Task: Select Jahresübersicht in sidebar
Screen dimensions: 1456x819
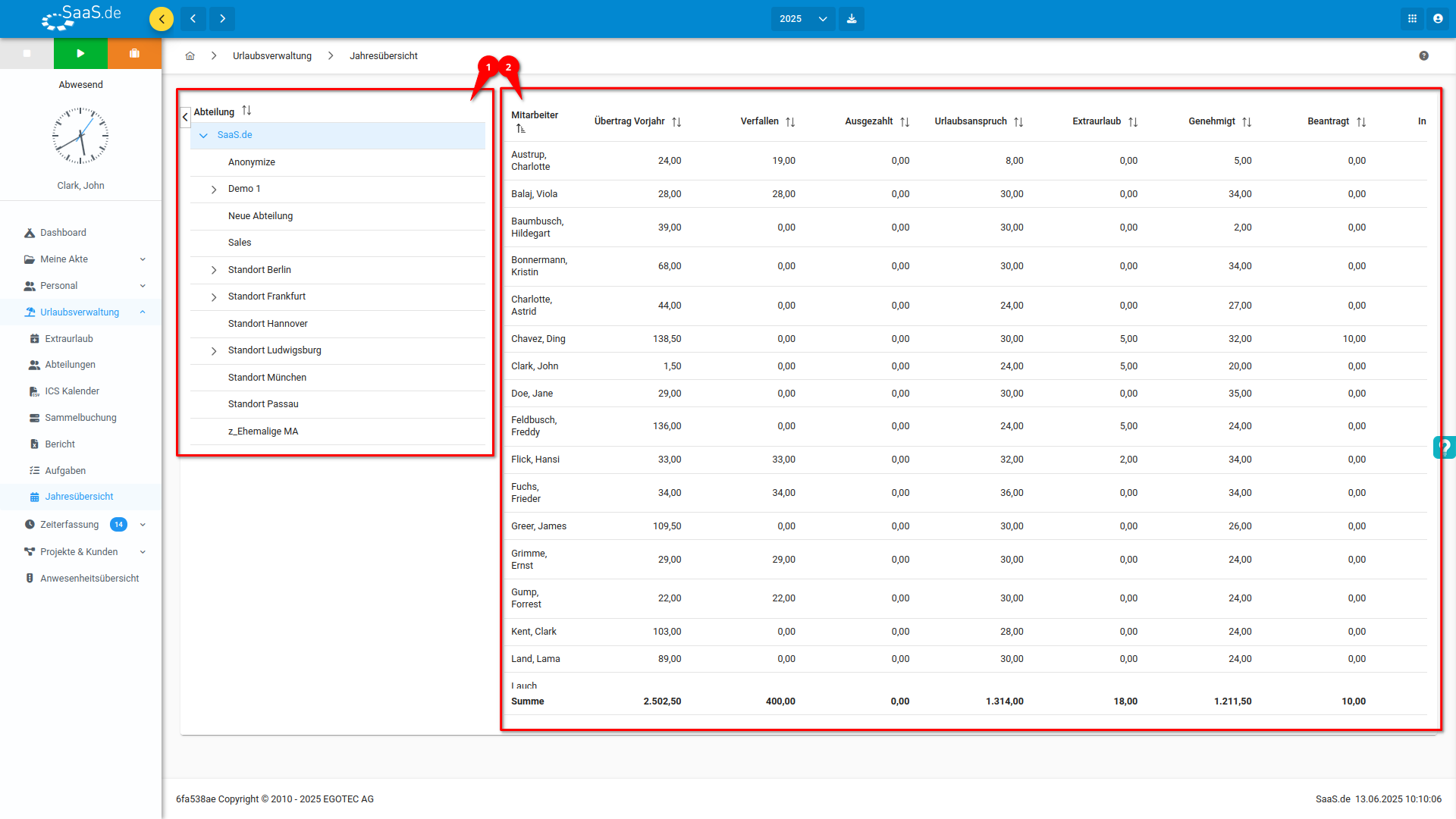Action: pos(80,497)
